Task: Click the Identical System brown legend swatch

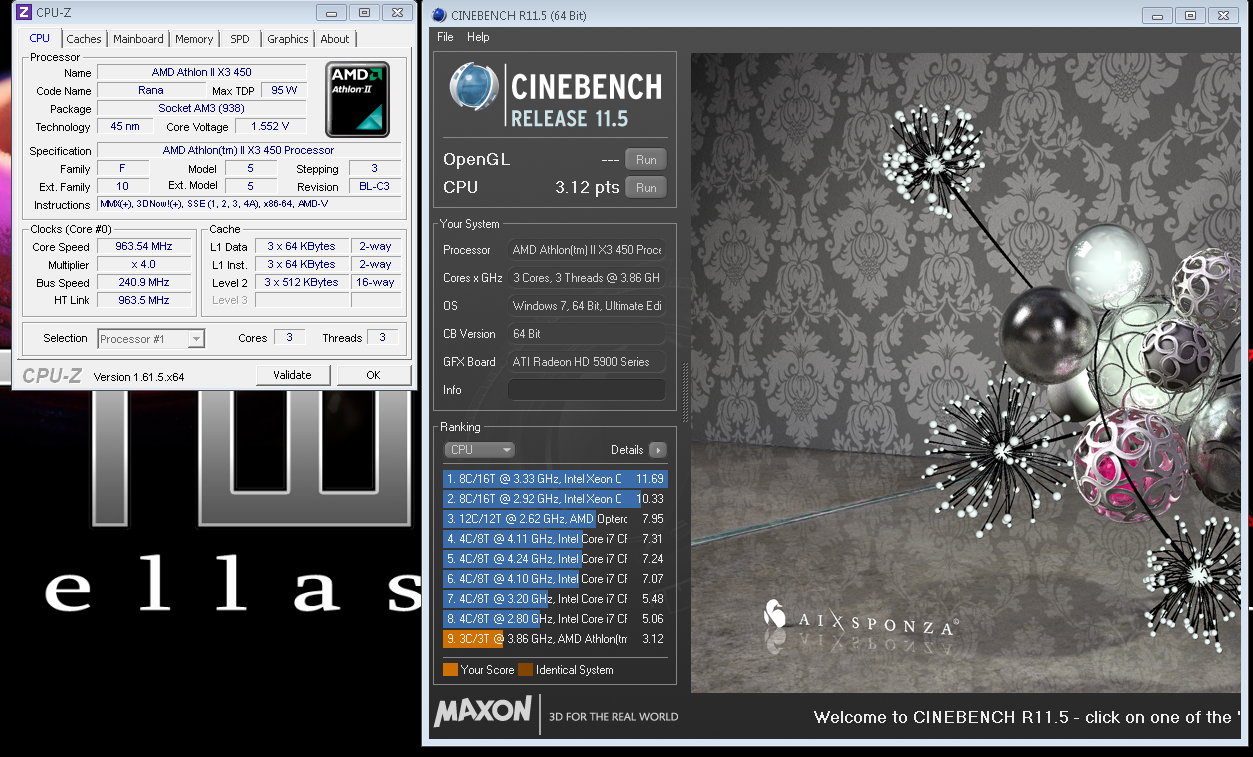Action: (x=525, y=670)
